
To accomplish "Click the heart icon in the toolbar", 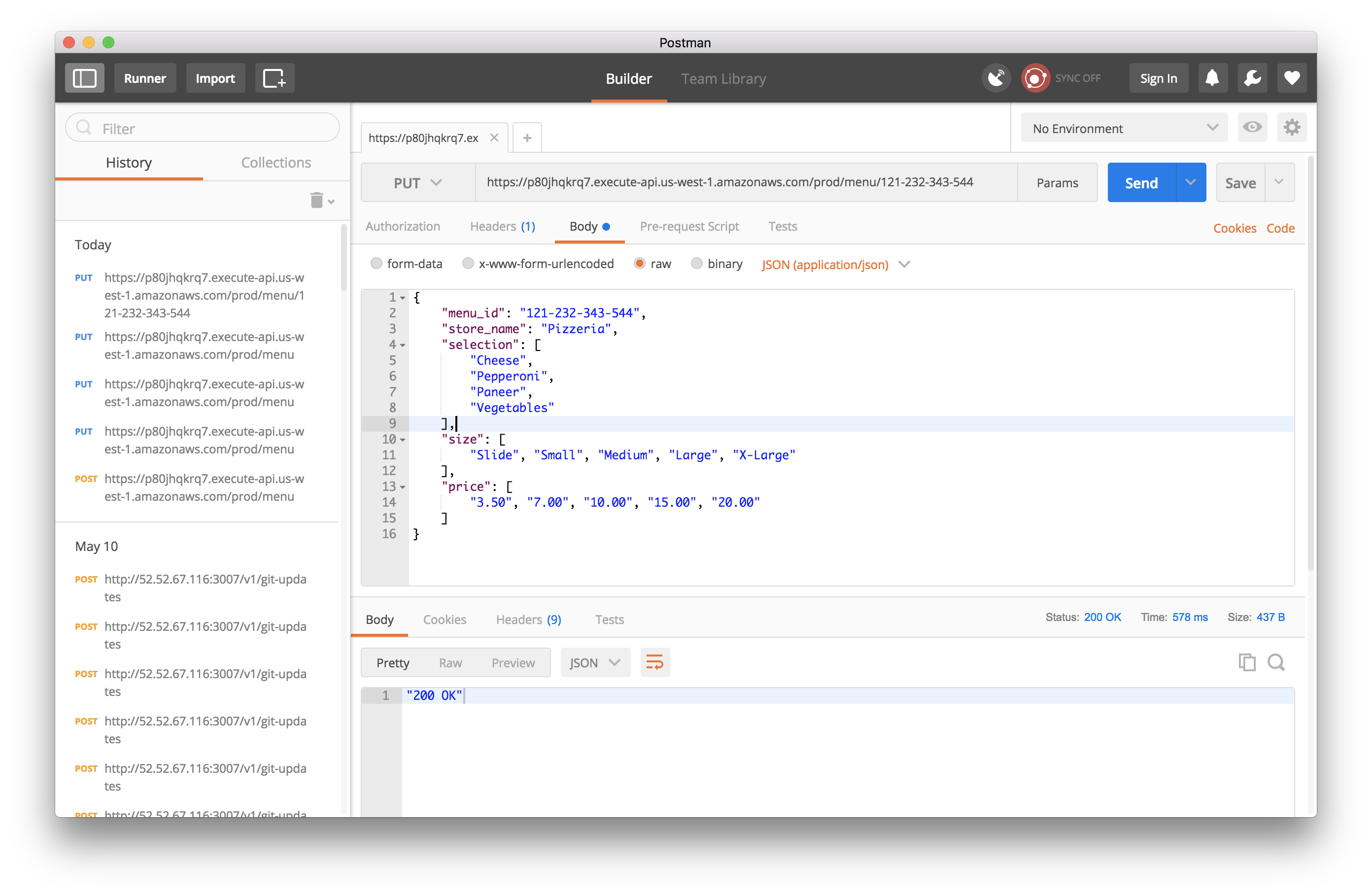I will 1291,78.
